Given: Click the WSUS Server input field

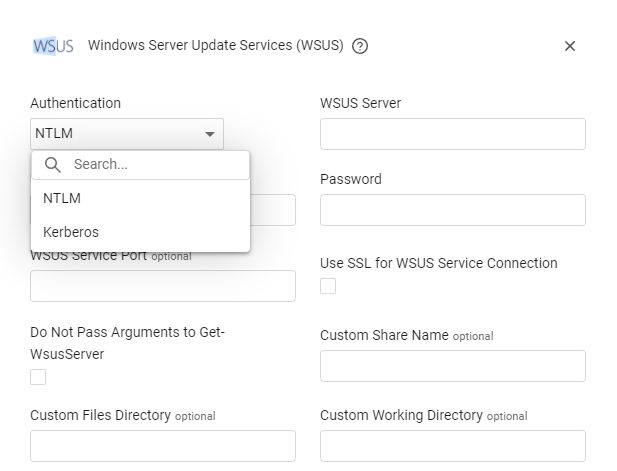Looking at the screenshot, I should (x=453, y=134).
